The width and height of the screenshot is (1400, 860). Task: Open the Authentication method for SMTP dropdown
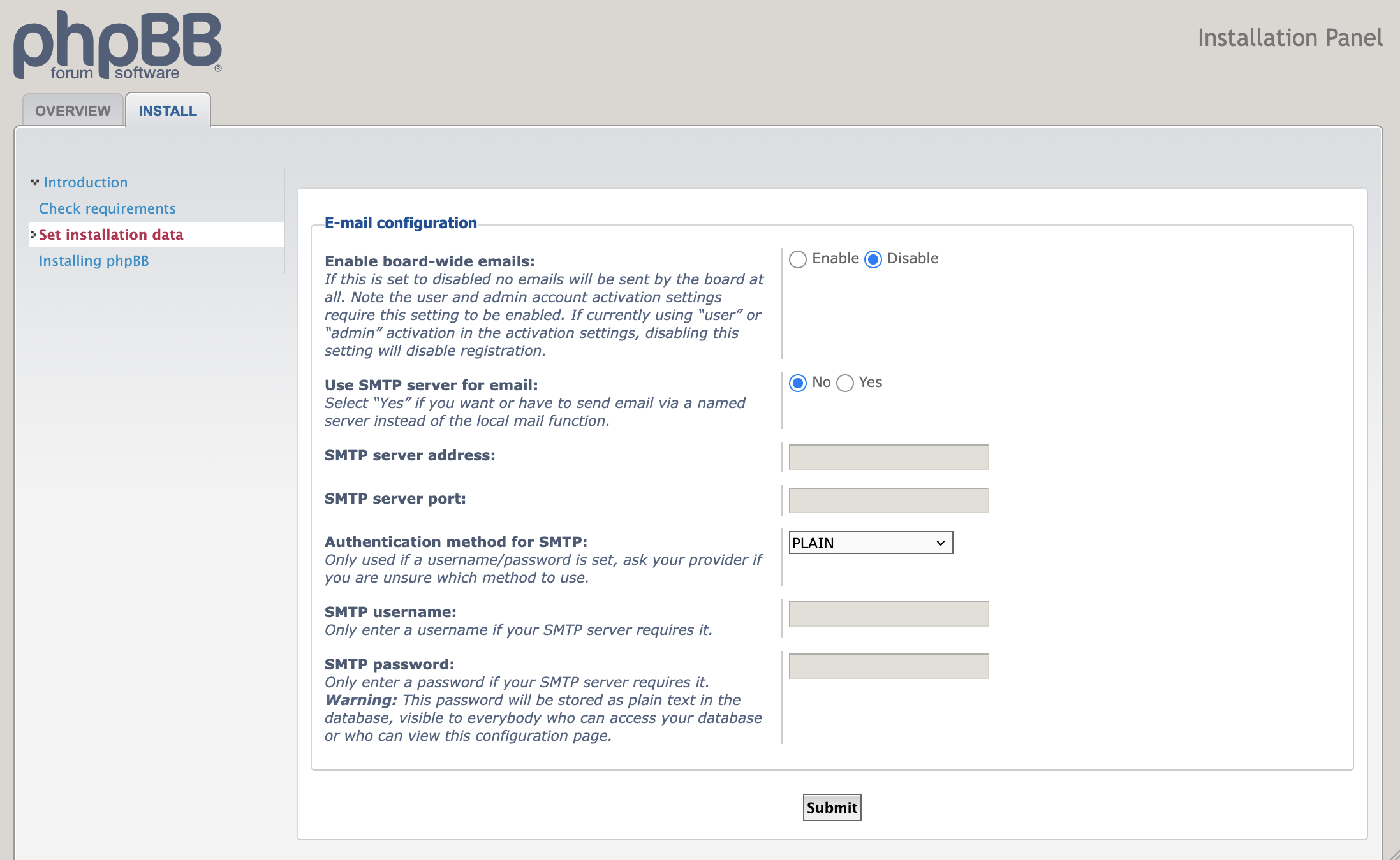[x=870, y=543]
